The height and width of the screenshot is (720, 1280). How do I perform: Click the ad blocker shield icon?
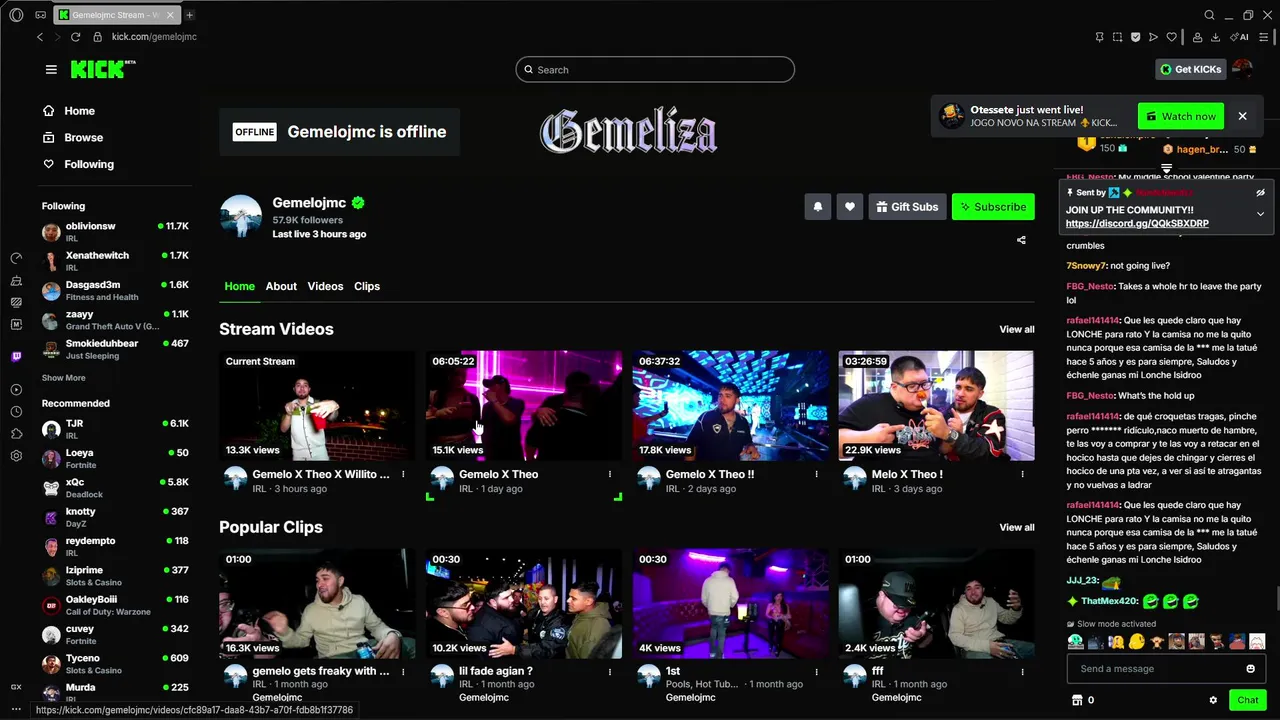click(x=1135, y=37)
